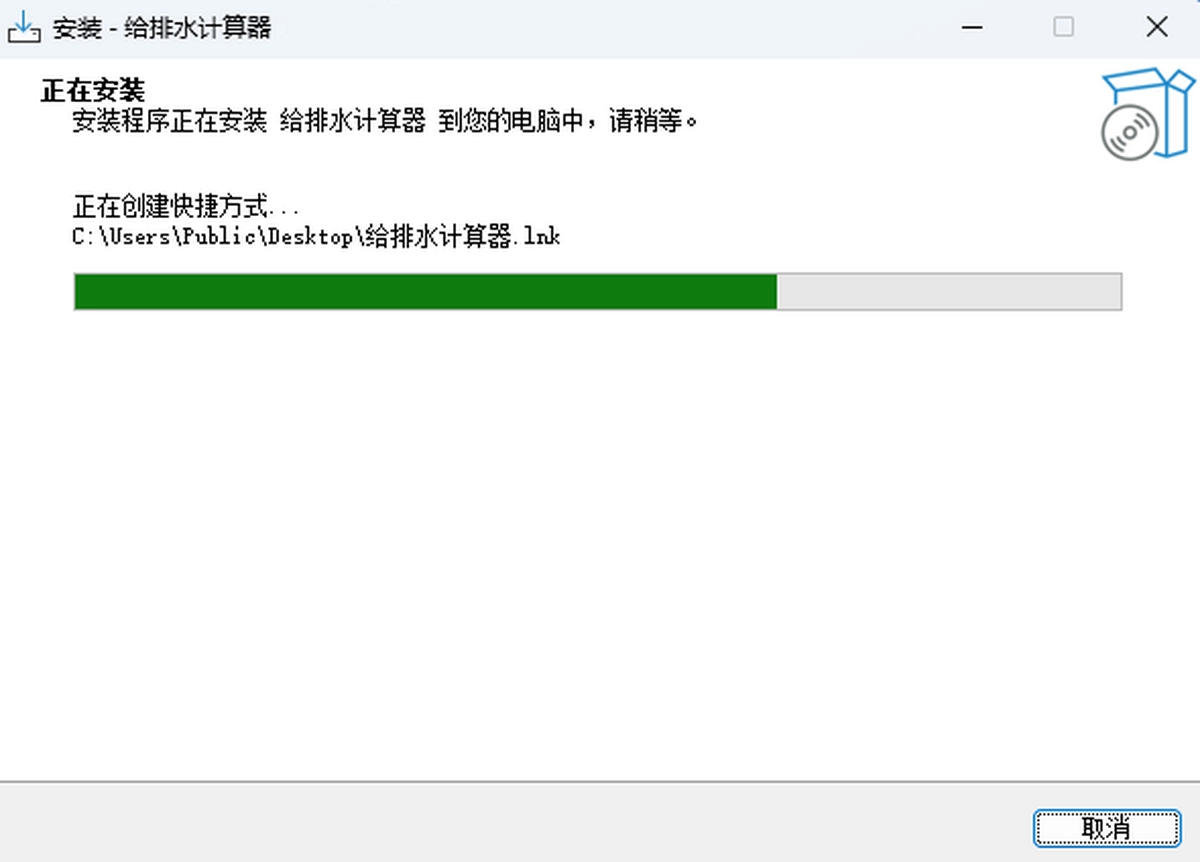Click the installer download icon in title bar

click(24, 27)
